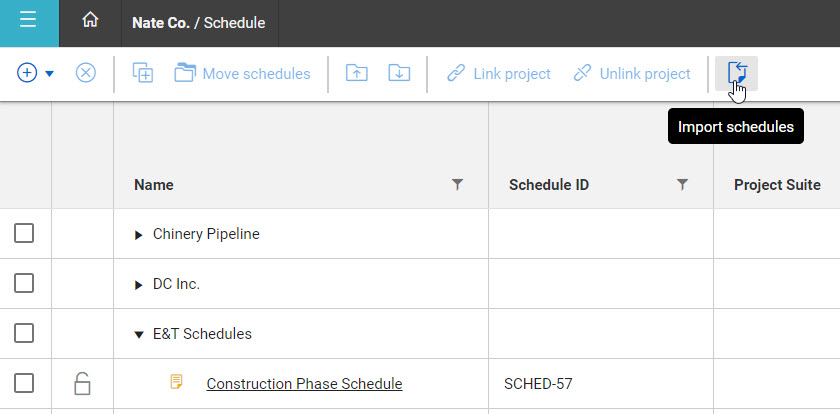Check the Chinery Pipeline row checkbox

(24, 234)
